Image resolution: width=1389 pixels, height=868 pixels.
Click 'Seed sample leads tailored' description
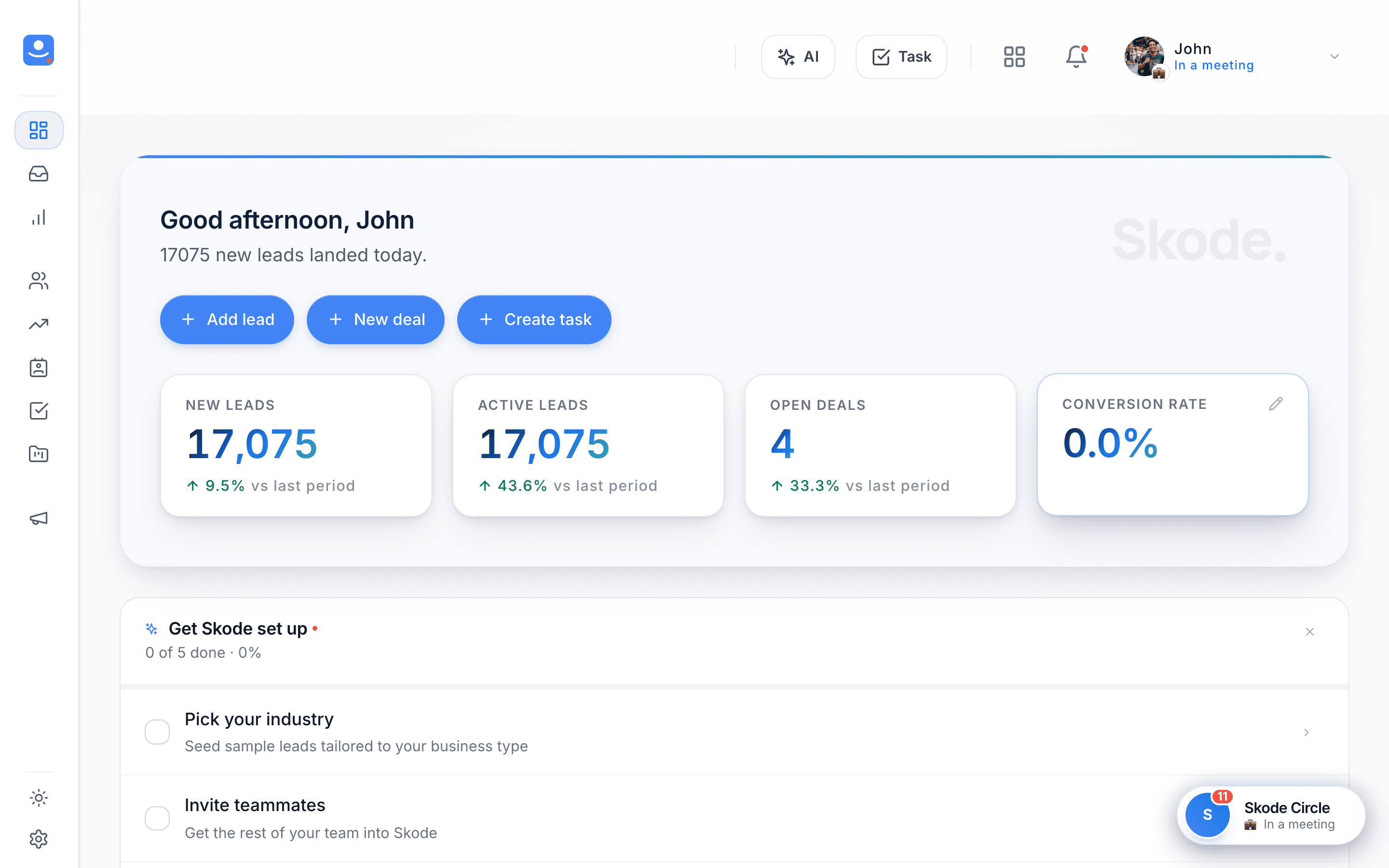[356, 746]
